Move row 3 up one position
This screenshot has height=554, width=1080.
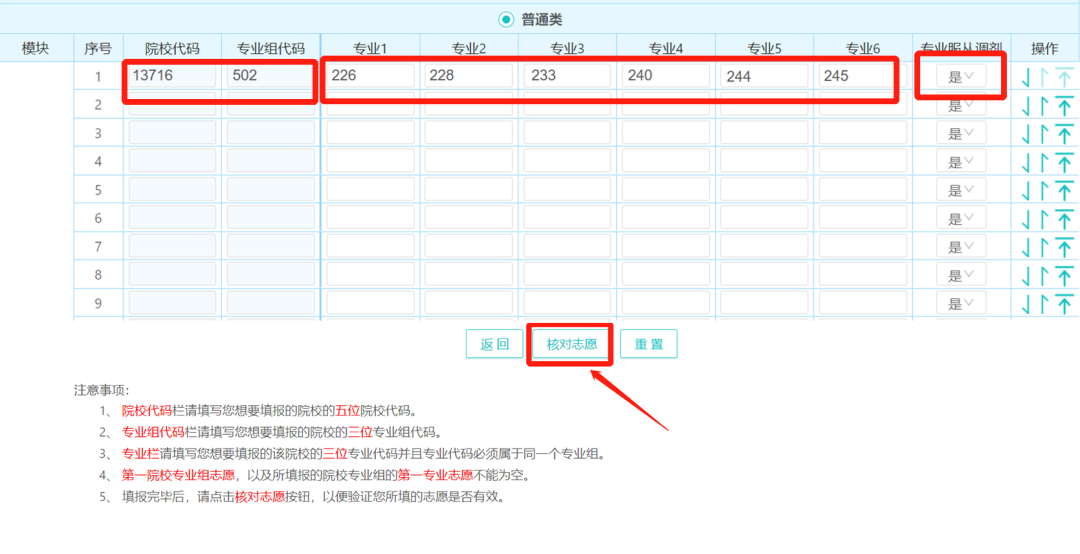(x=1044, y=134)
